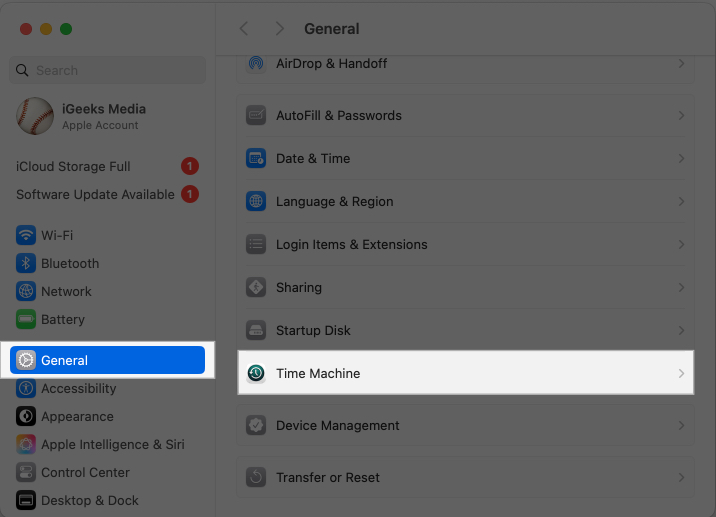716x517 pixels.
Task: Open the Appearance icon
Action: 26,417
